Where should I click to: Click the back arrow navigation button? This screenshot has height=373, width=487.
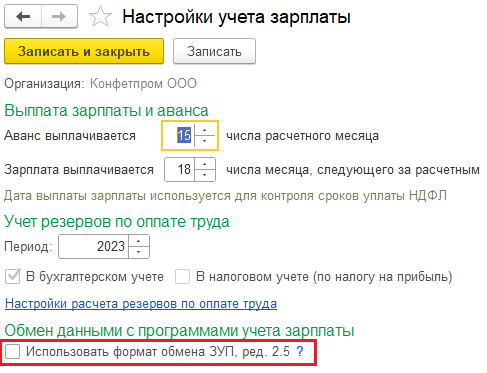(23, 16)
